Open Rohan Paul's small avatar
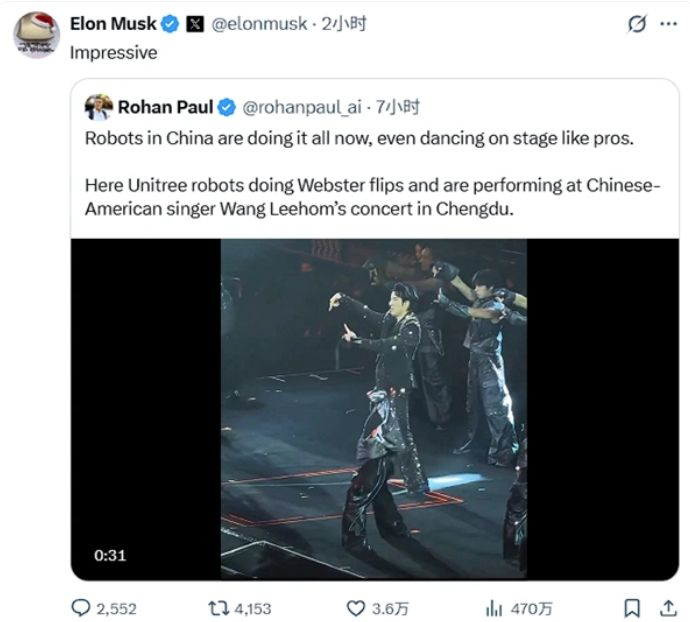Screen dimensions: 690x622 99,107
